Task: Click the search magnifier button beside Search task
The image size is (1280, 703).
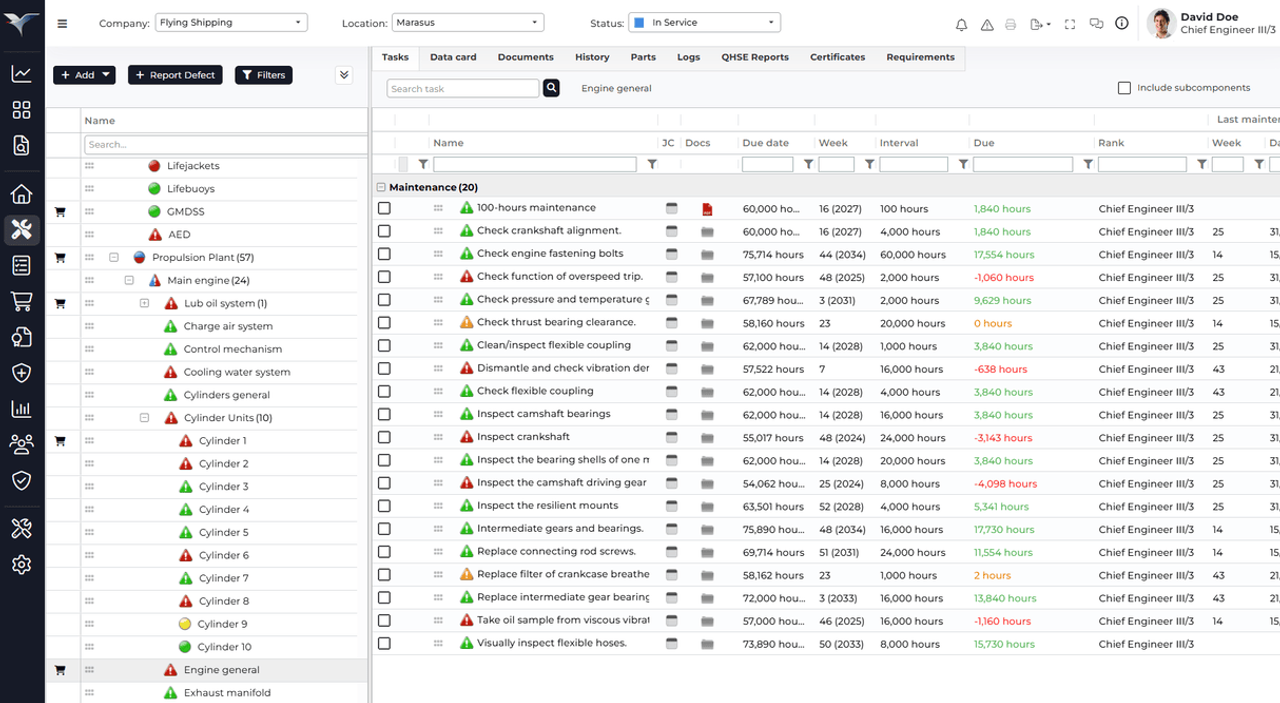Action: [x=551, y=88]
